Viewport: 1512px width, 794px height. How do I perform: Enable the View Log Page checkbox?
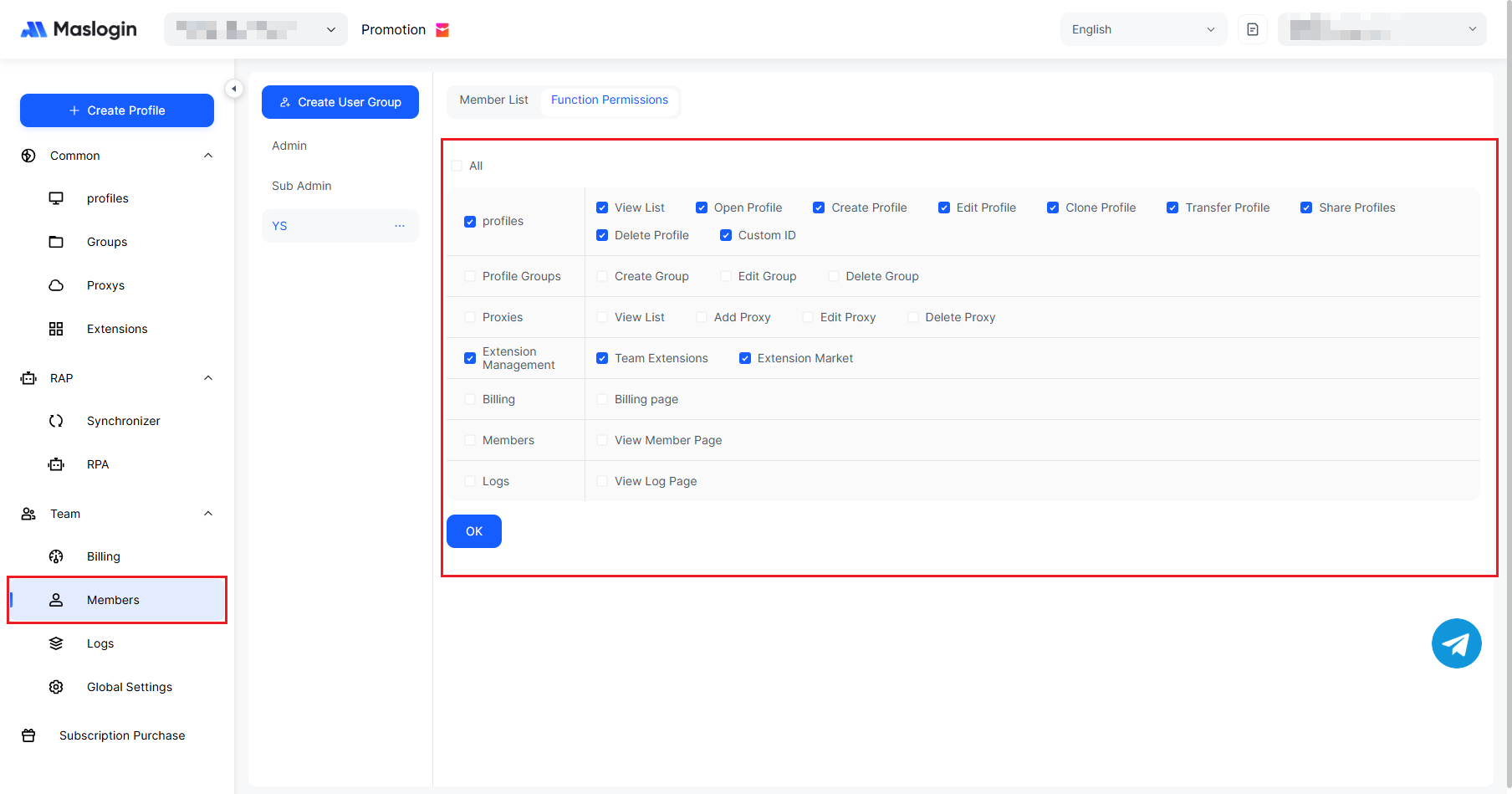[x=602, y=481]
